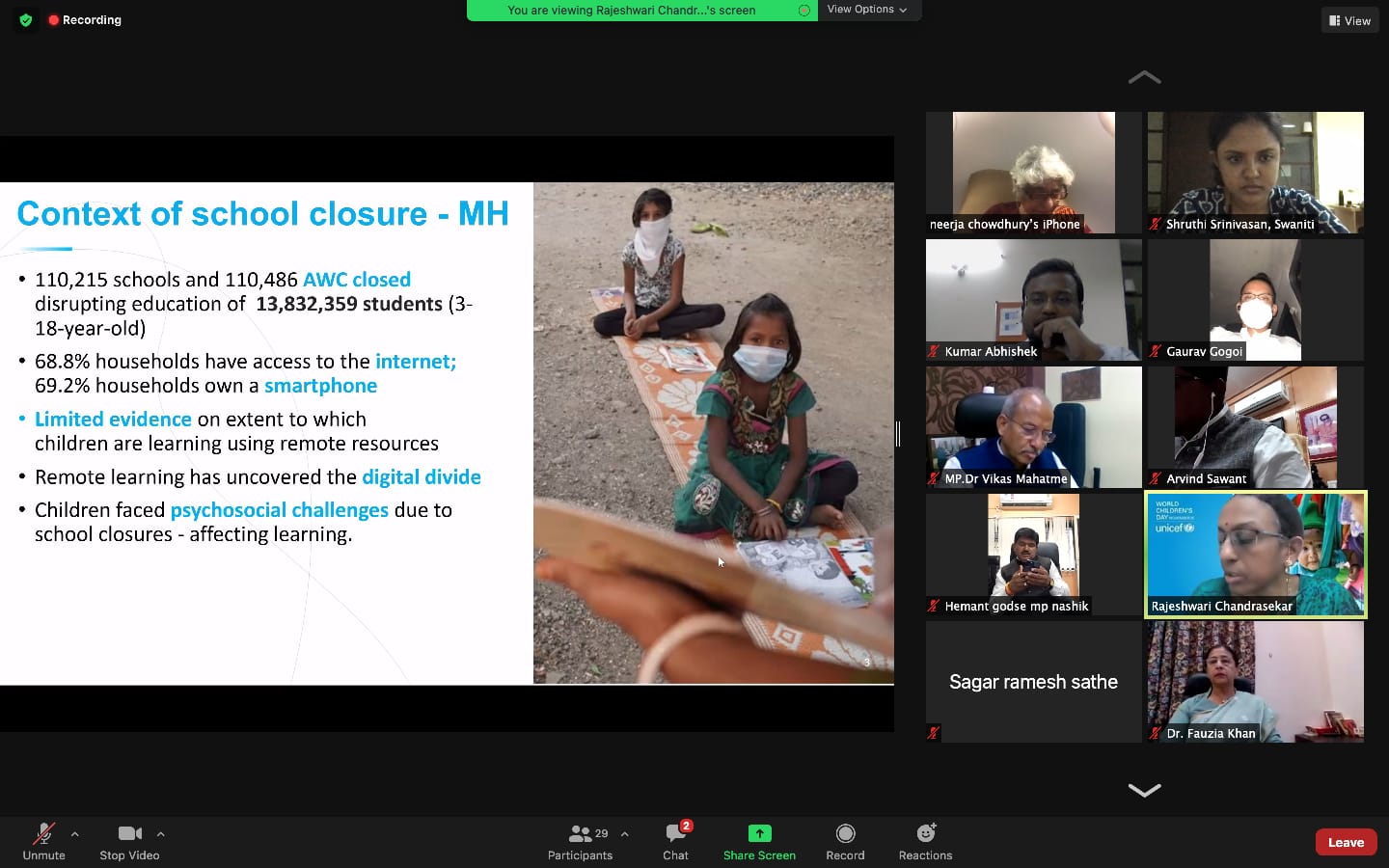Open View Options dropdown

click(867, 10)
